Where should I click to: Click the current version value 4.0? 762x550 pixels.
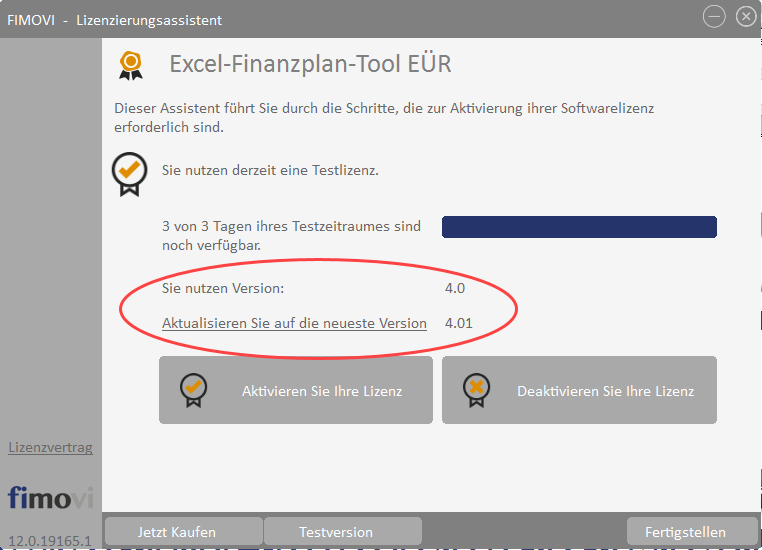click(x=455, y=288)
